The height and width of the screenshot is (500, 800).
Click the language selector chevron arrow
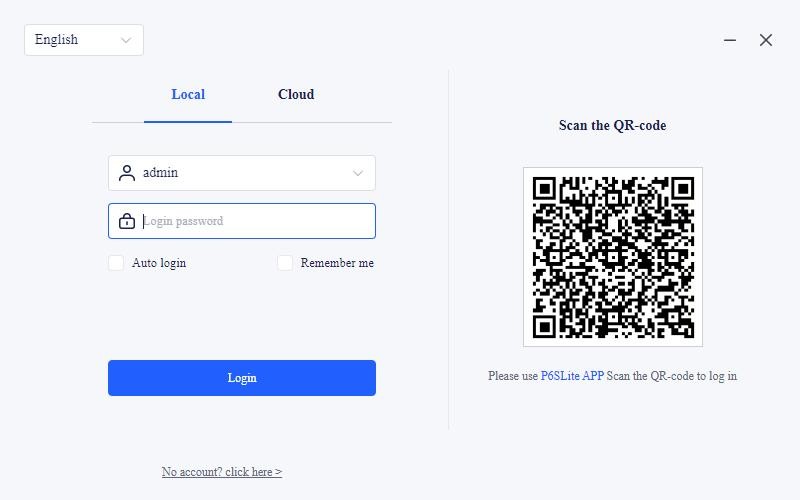[x=126, y=40]
